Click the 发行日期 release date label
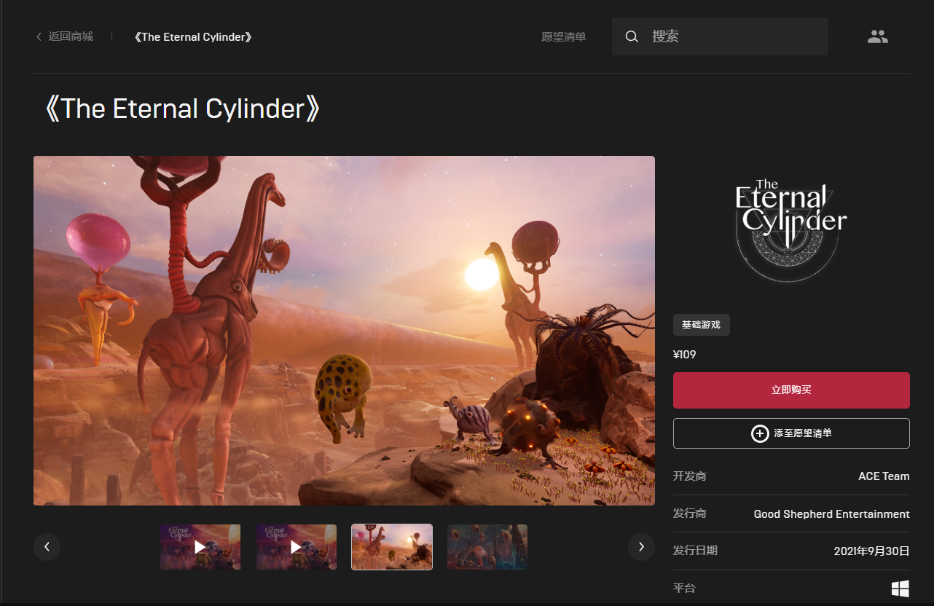Screen dimensions: 934x606 [695, 551]
